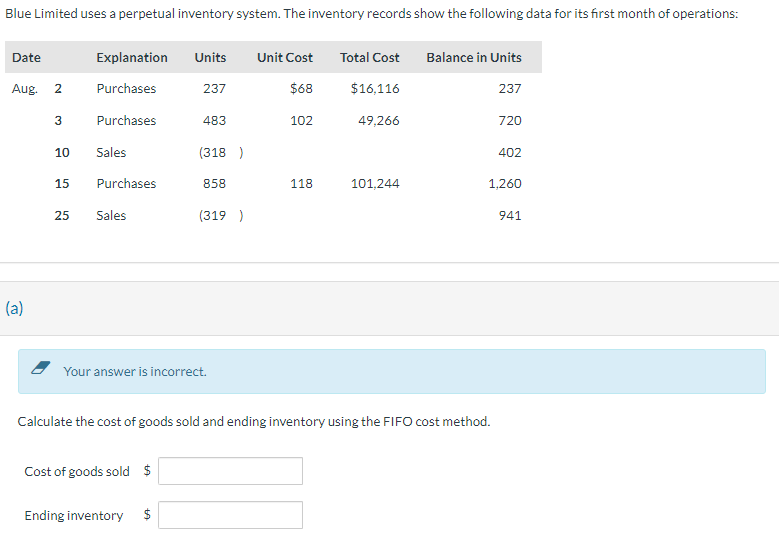
Task: Click the Purchases label dated 15
Action: tap(126, 183)
